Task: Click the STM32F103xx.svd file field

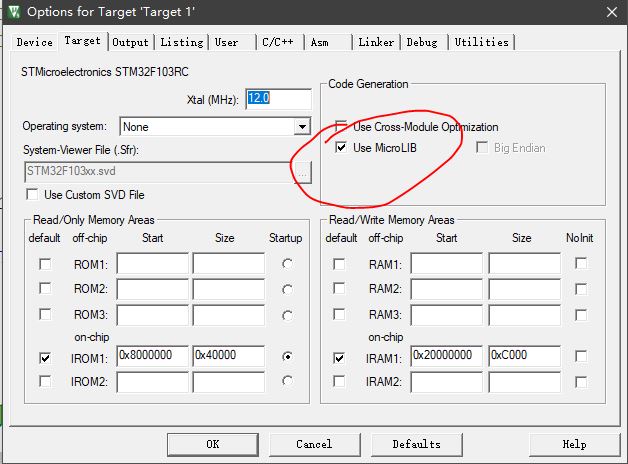Action: click(159, 172)
